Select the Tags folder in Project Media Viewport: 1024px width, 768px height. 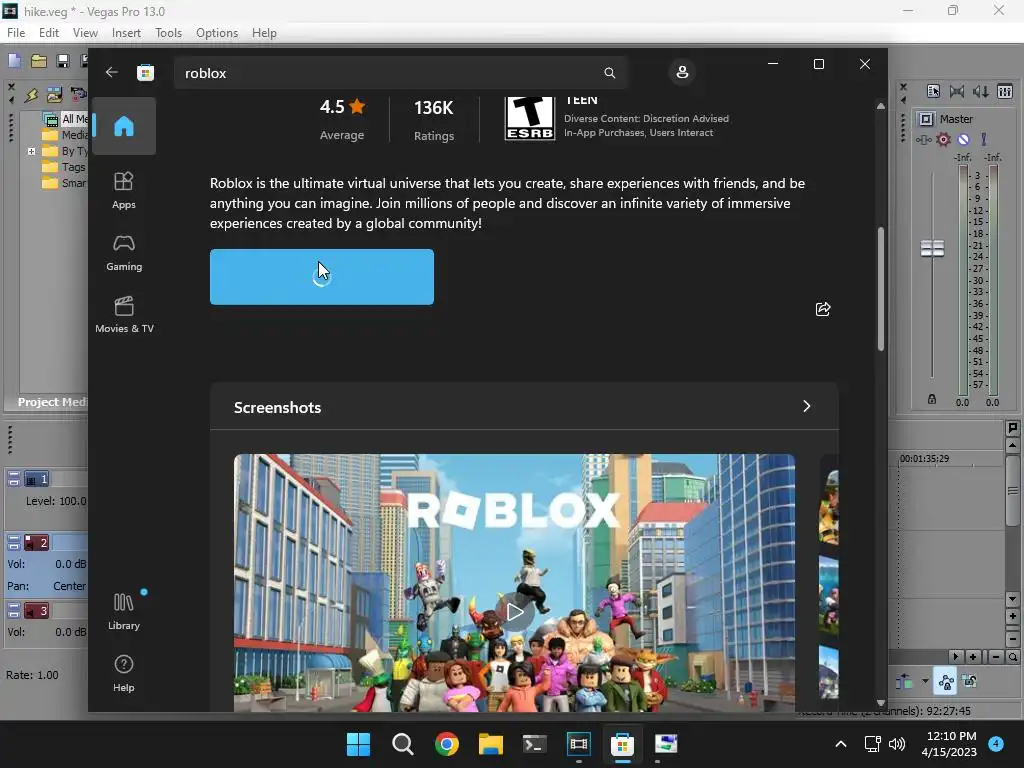point(64,167)
